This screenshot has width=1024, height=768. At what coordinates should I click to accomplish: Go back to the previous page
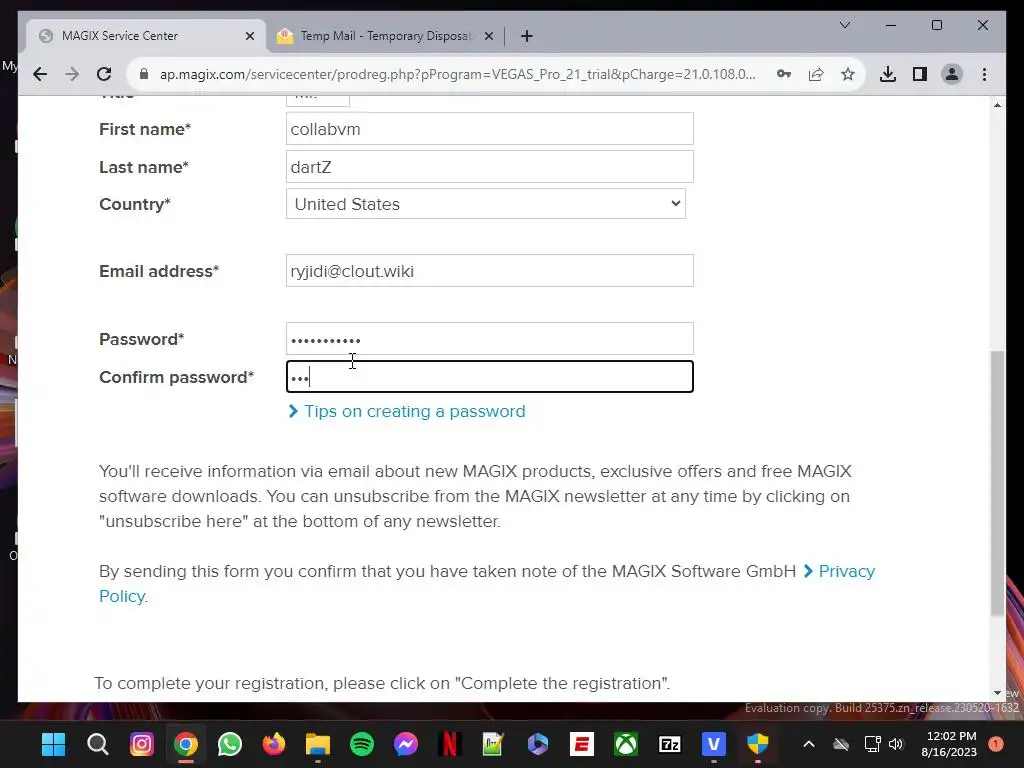point(40,74)
